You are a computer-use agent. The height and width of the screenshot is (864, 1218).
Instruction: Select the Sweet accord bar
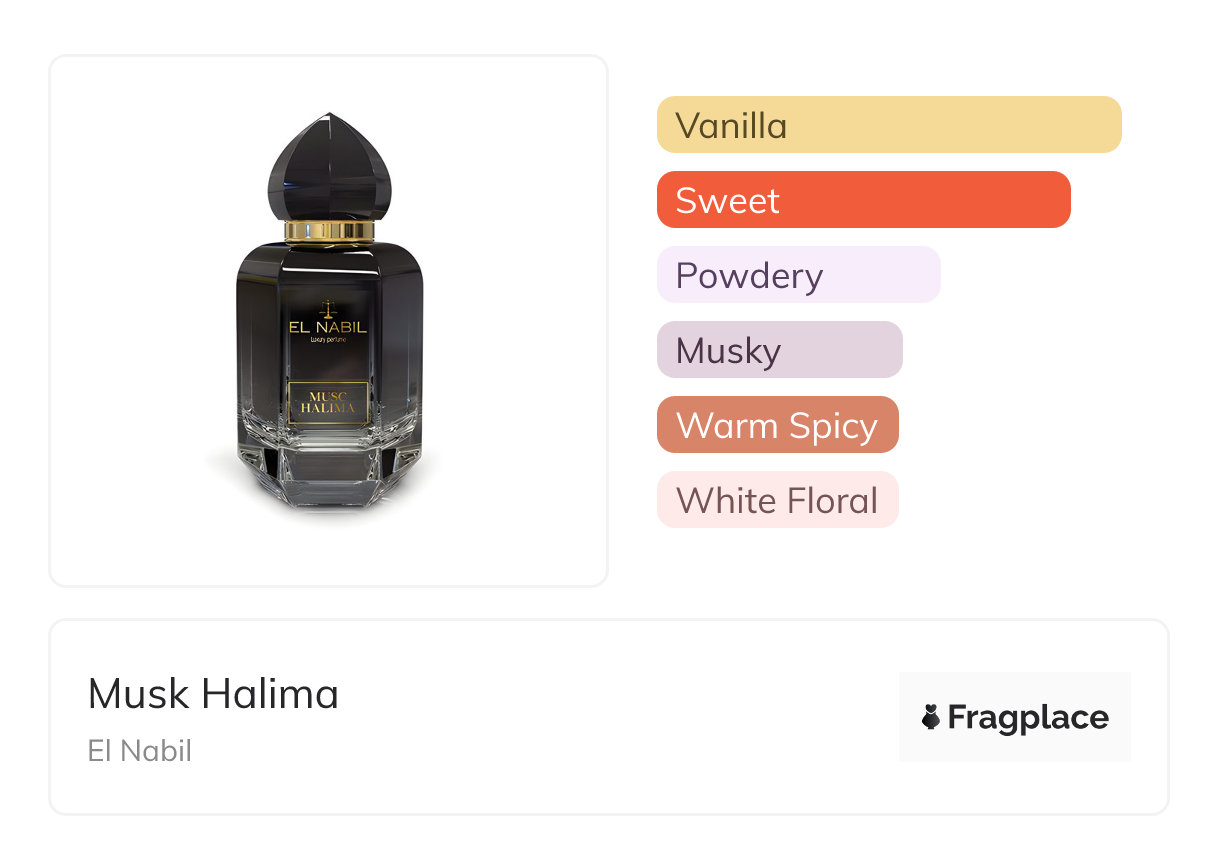click(x=864, y=200)
